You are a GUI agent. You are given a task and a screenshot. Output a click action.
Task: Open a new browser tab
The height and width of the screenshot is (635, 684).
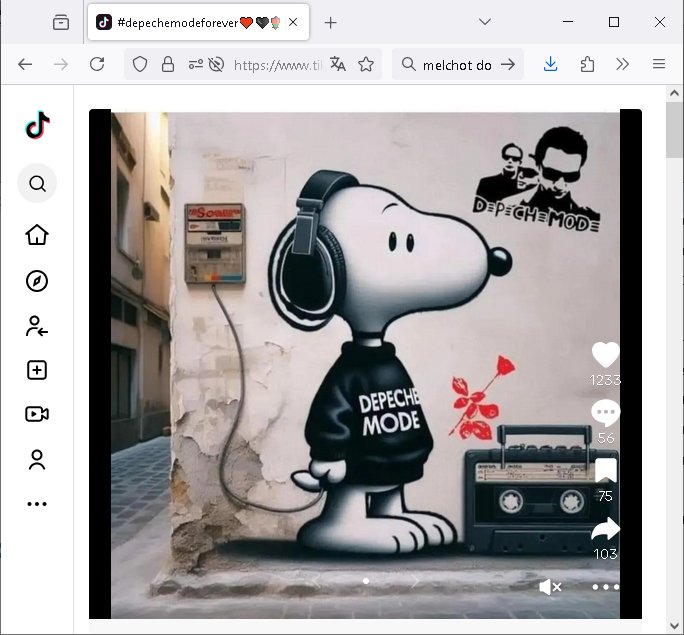[331, 23]
